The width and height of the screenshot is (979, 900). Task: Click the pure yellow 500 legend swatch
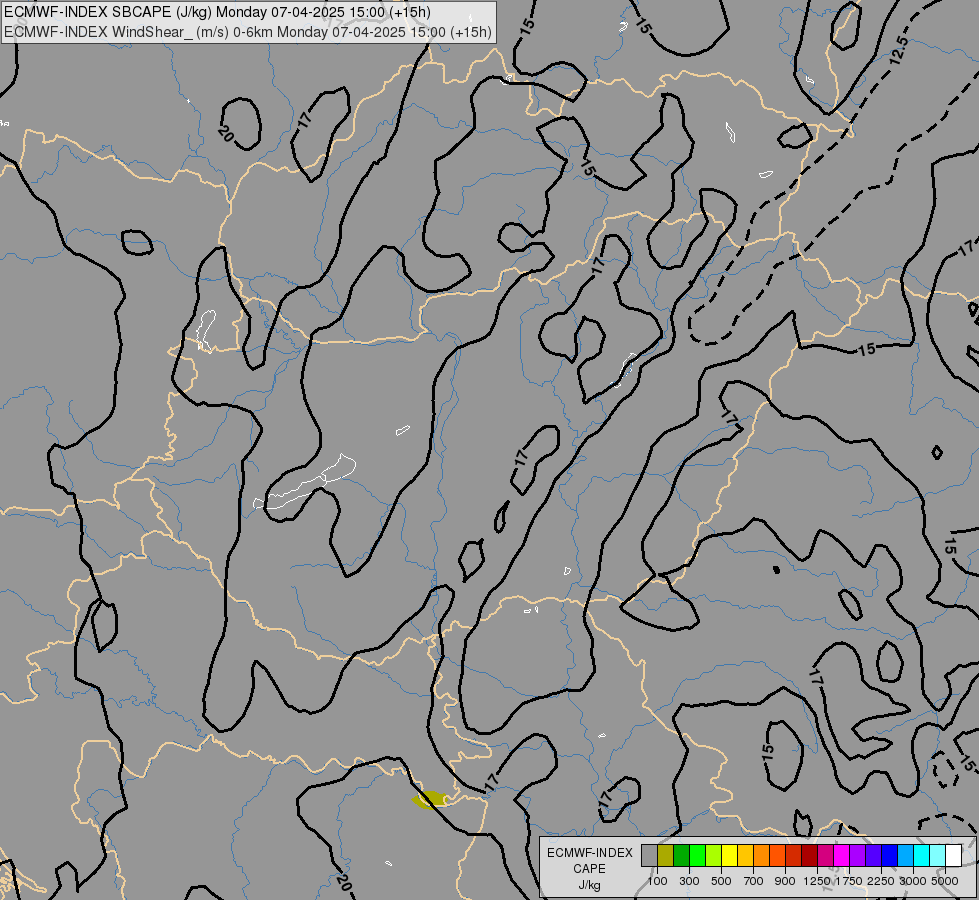point(729,856)
